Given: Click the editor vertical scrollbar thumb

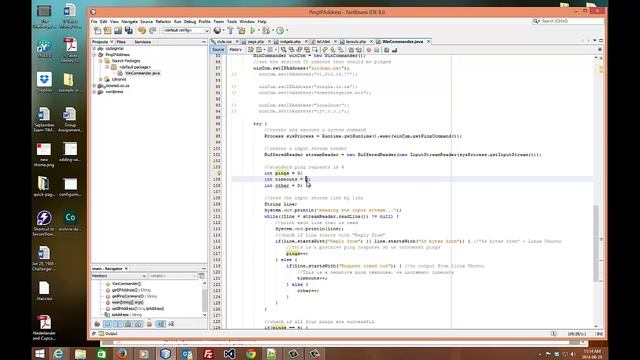Looking at the screenshot, I should coord(596,243).
